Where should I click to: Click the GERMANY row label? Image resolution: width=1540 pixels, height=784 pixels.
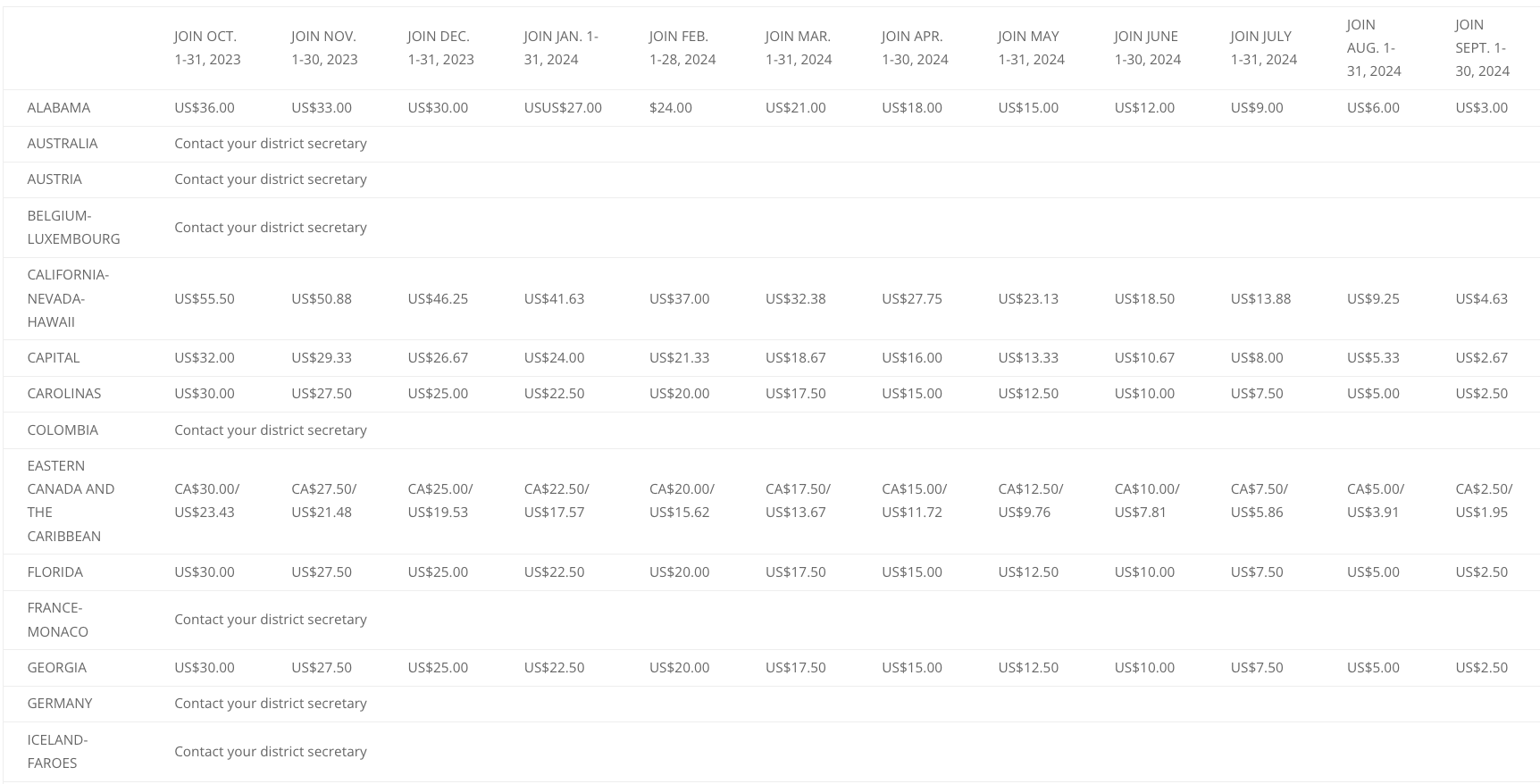tap(60, 704)
